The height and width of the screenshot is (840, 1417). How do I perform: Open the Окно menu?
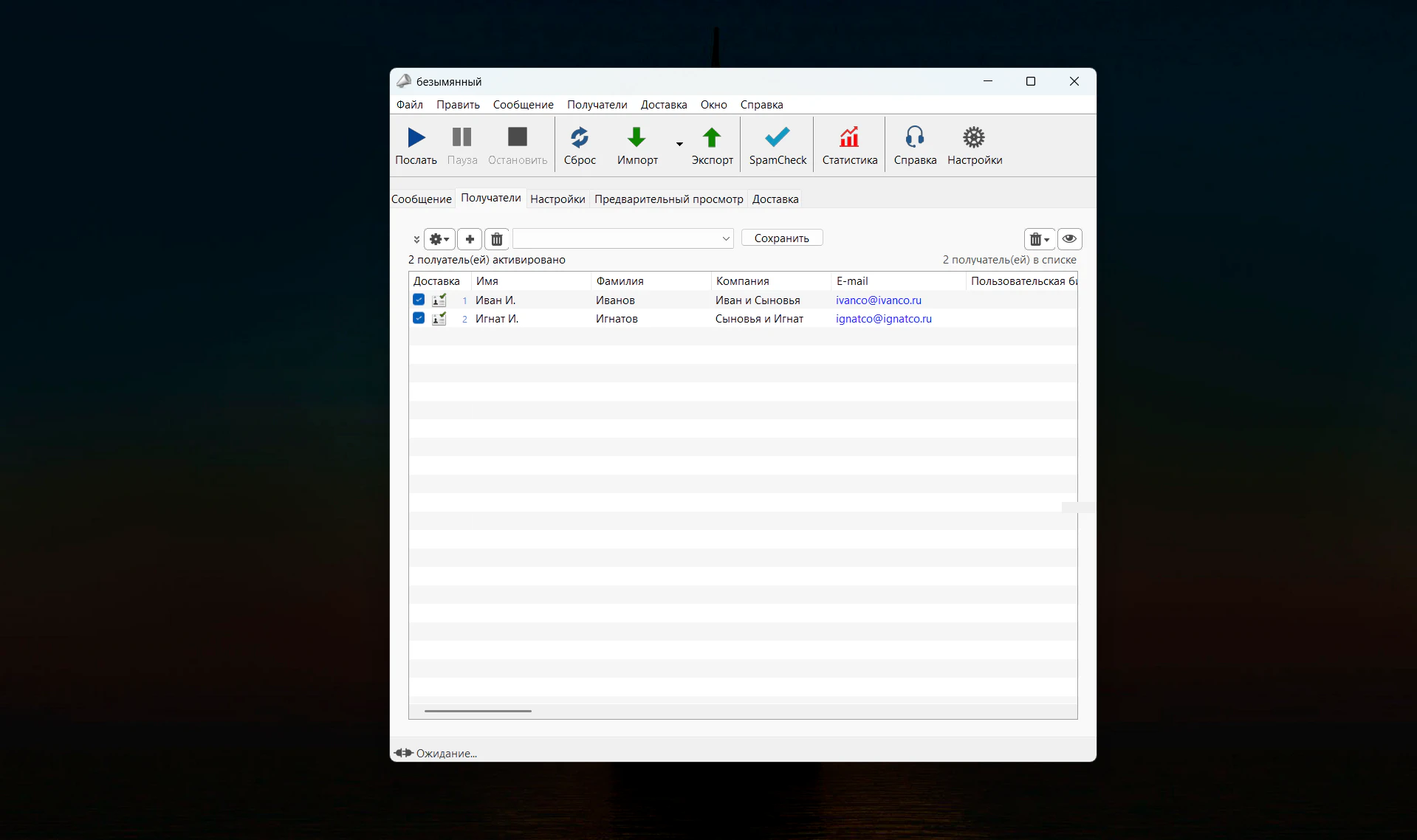pyautogui.click(x=714, y=105)
